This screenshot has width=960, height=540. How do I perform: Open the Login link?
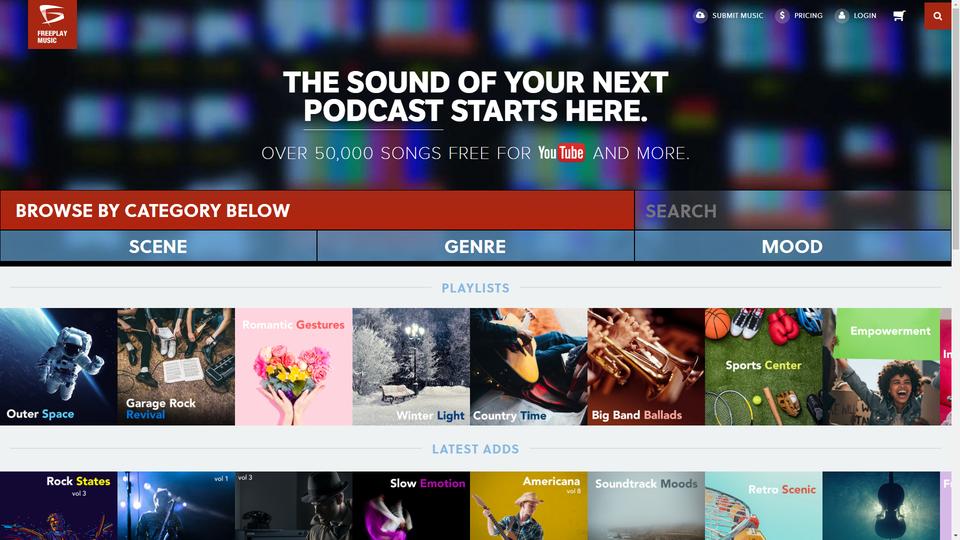click(864, 15)
